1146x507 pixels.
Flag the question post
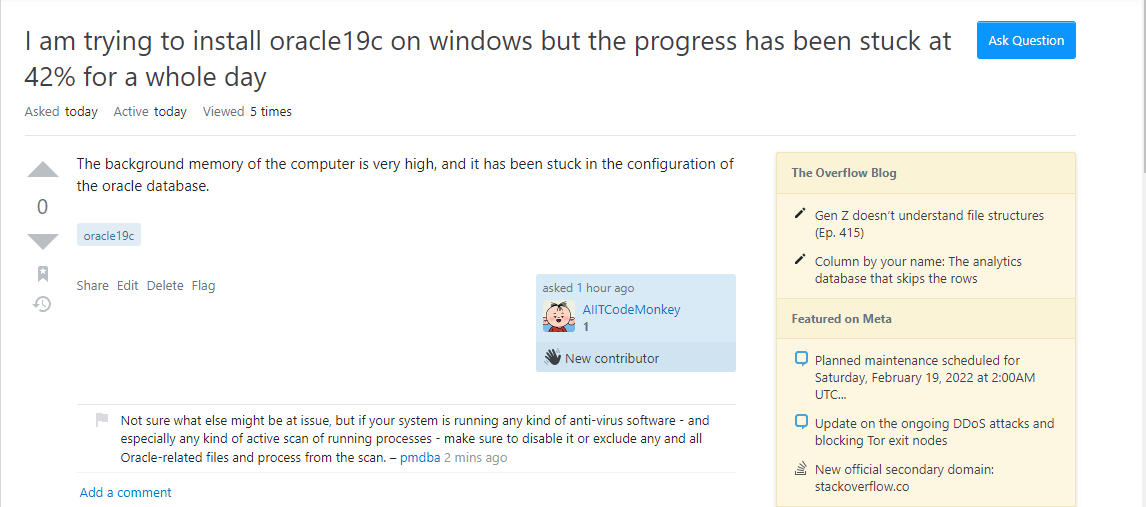(203, 285)
